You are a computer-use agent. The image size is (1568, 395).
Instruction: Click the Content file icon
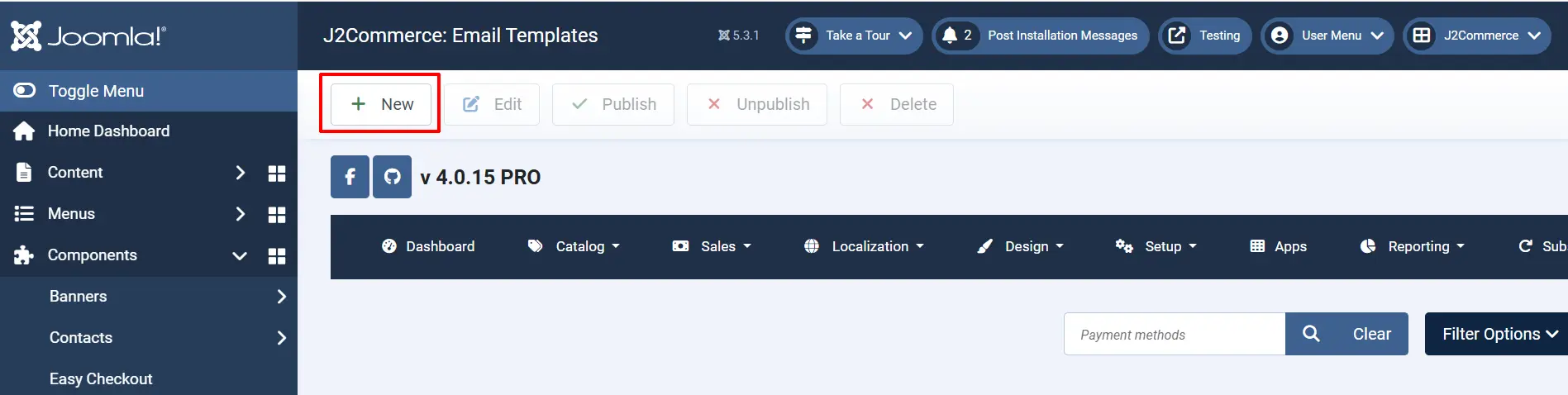tap(24, 173)
